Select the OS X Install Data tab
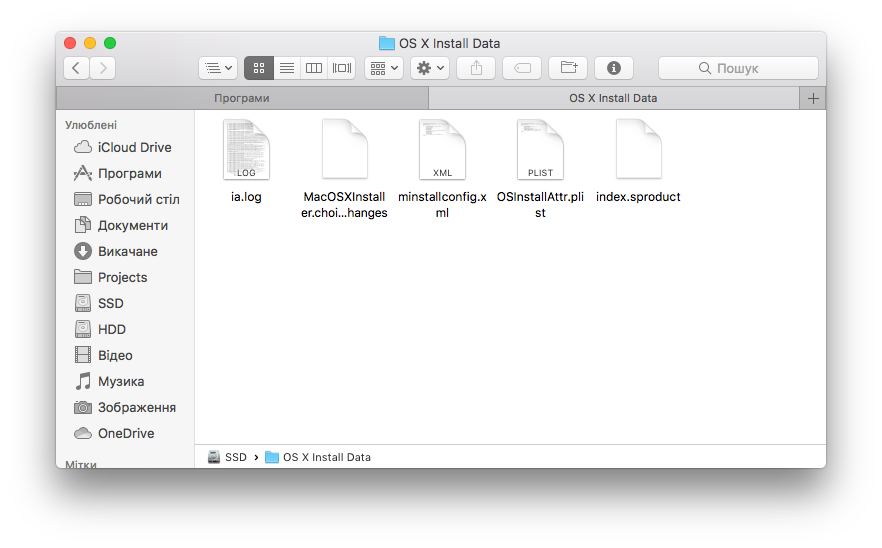This screenshot has width=882, height=548. (x=613, y=98)
